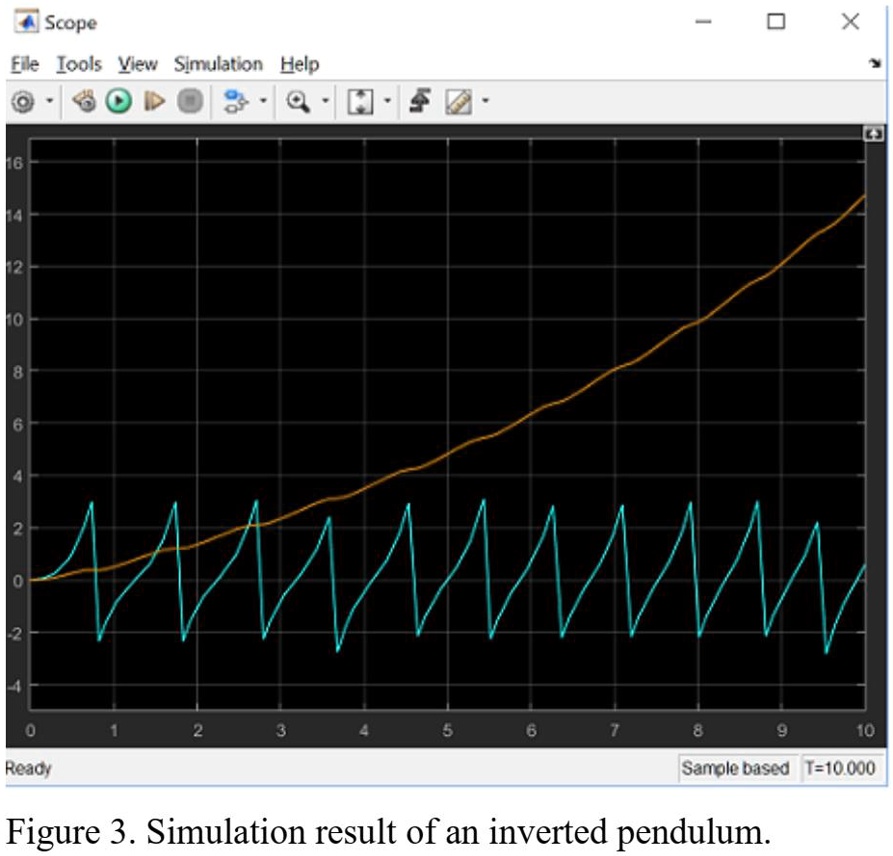Open the View menu
Viewport: 893px width, 856px height.
[137, 63]
